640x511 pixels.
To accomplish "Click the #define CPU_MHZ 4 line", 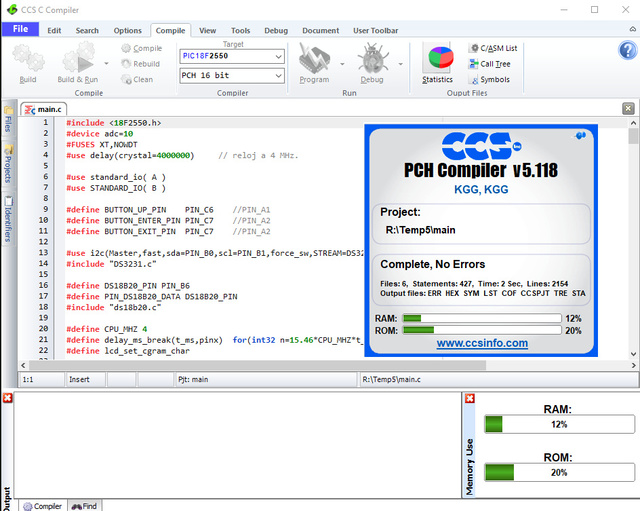I will click(107, 329).
